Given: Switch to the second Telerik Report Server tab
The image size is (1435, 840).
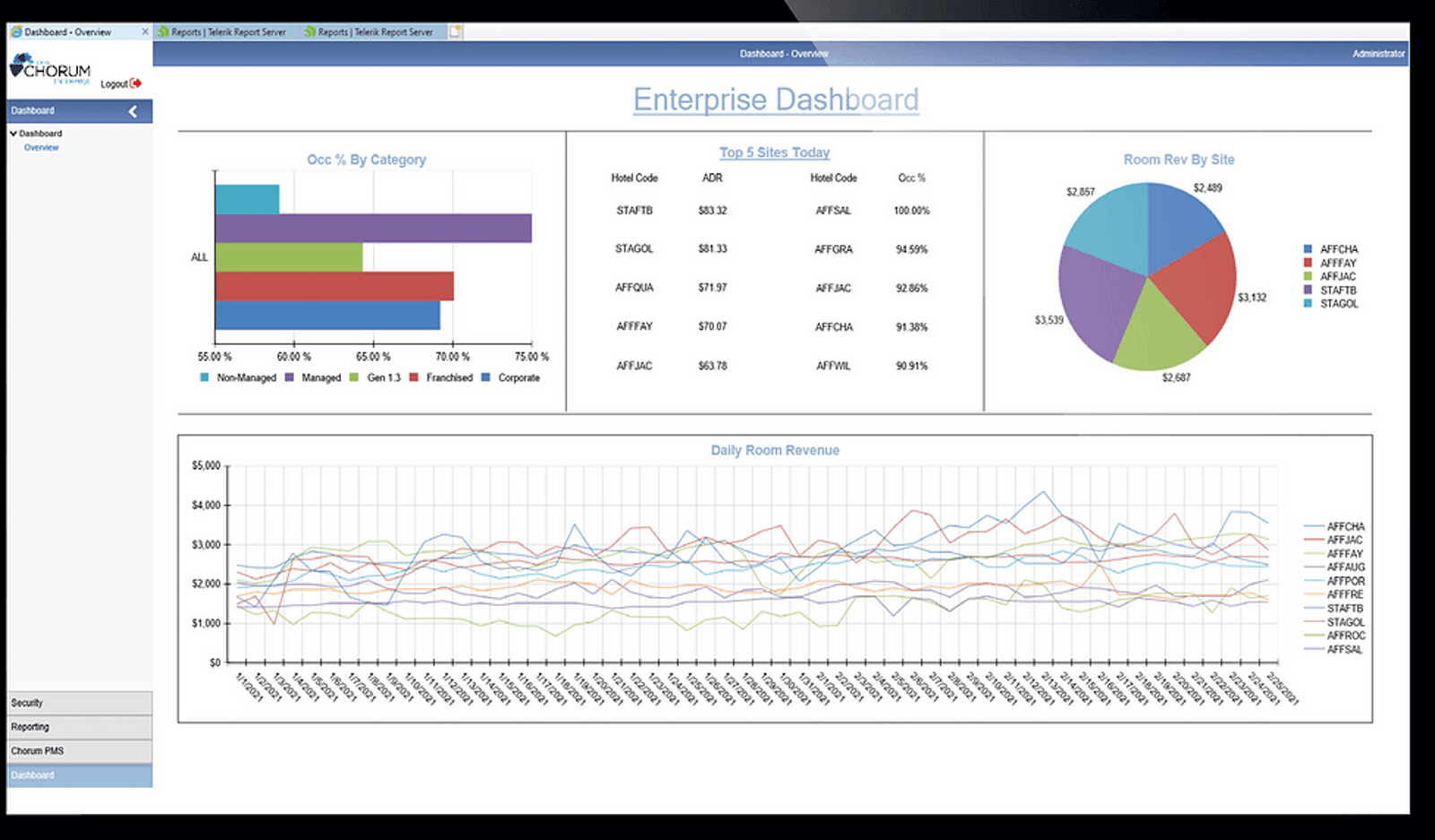Looking at the screenshot, I should click(x=375, y=32).
